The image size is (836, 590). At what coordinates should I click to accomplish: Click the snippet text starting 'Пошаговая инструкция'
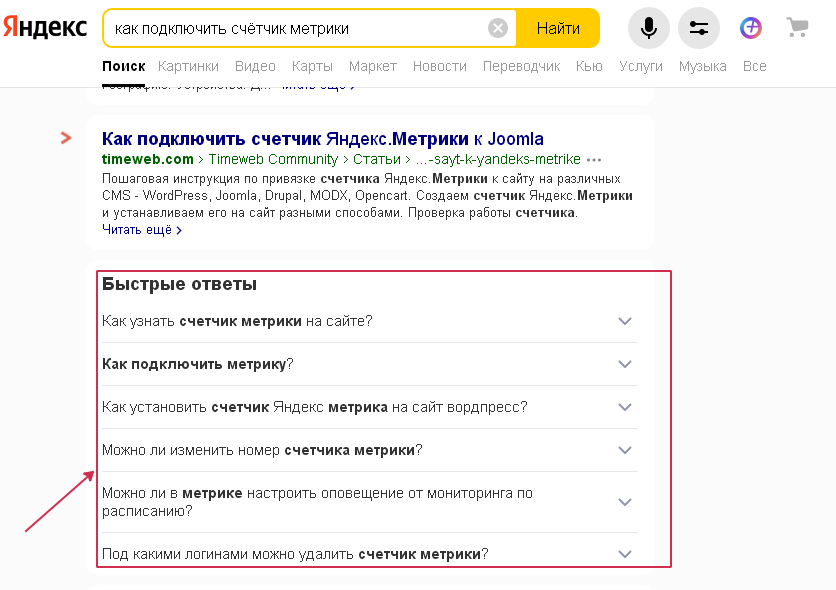(x=367, y=196)
